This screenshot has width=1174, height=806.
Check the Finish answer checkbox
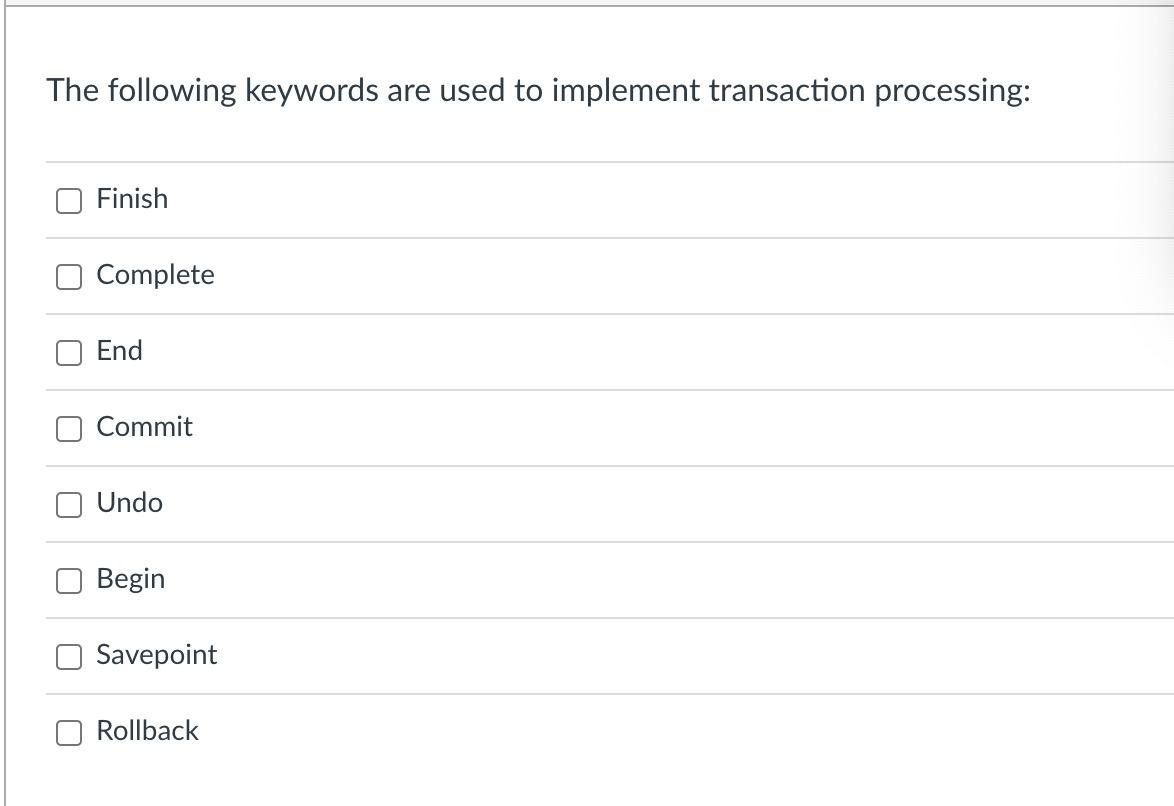(x=68, y=200)
